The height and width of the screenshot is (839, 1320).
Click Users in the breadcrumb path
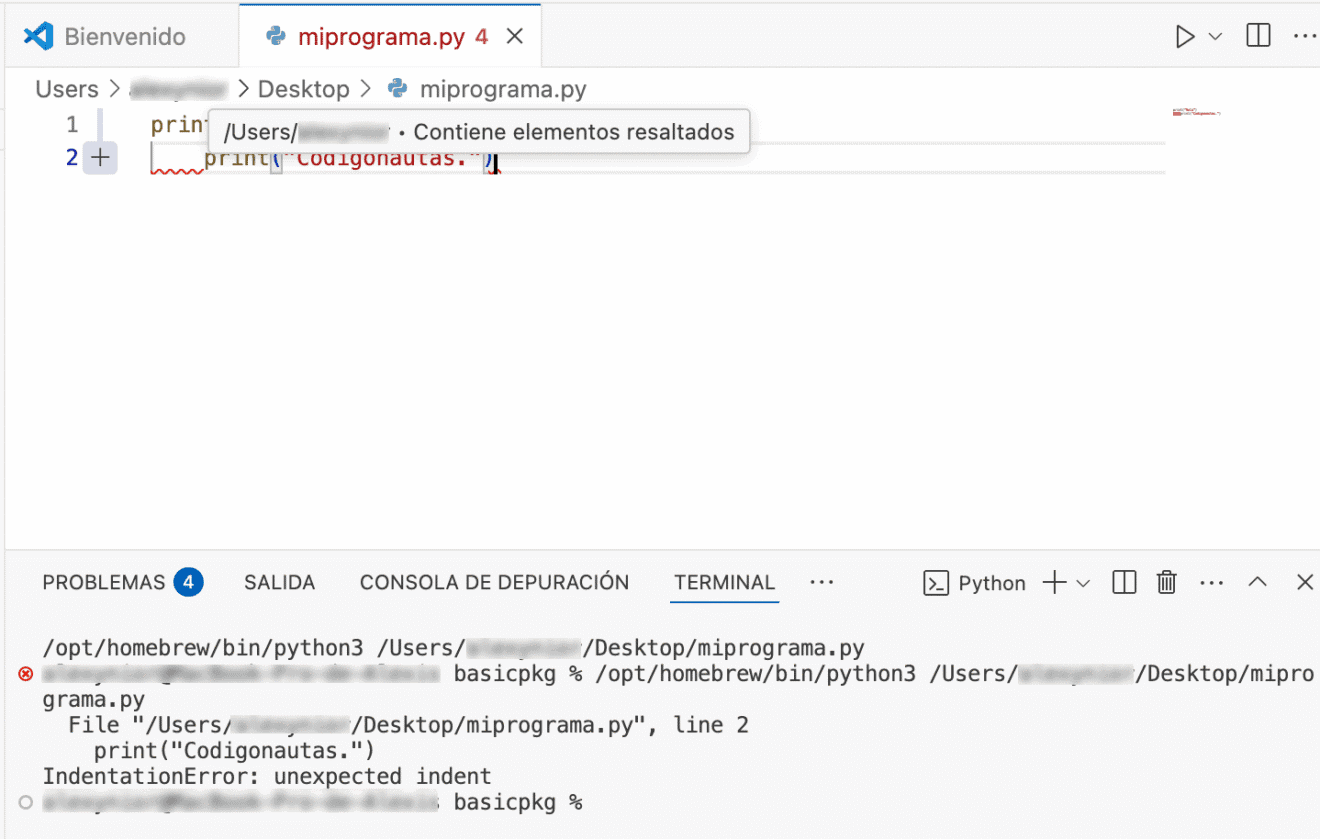click(66, 88)
